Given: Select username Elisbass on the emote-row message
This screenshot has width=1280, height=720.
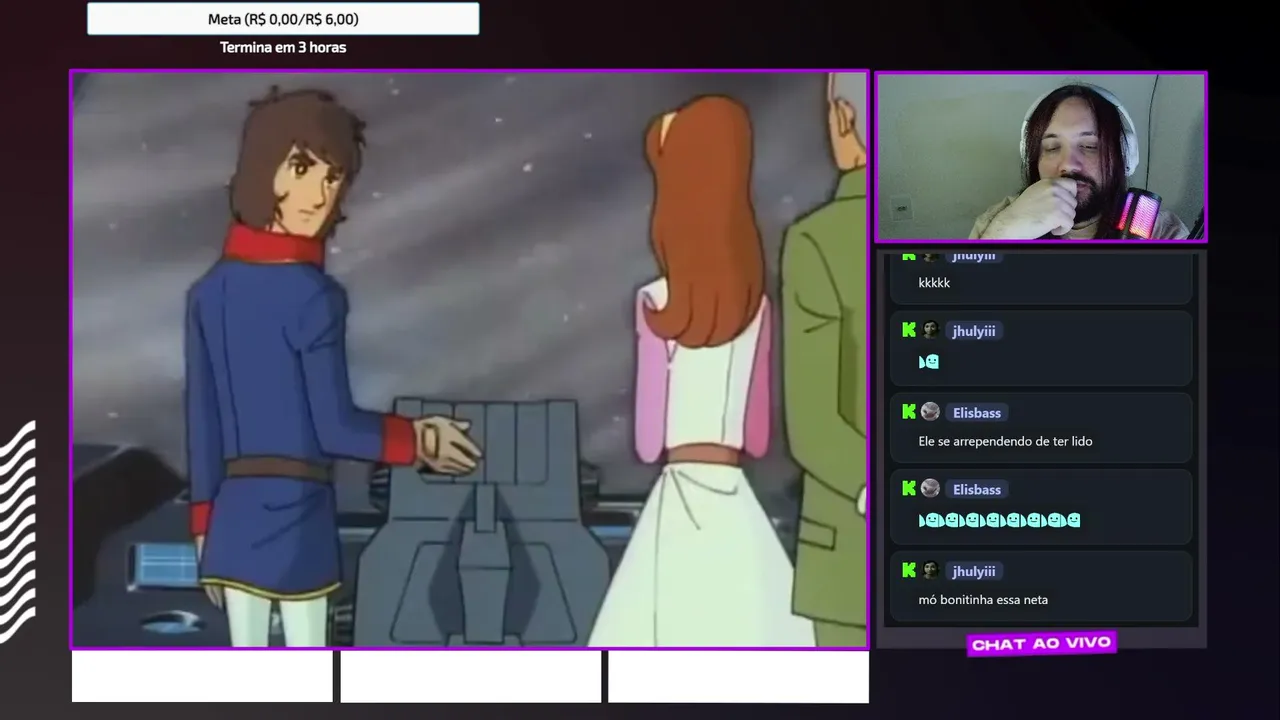Looking at the screenshot, I should 977,489.
